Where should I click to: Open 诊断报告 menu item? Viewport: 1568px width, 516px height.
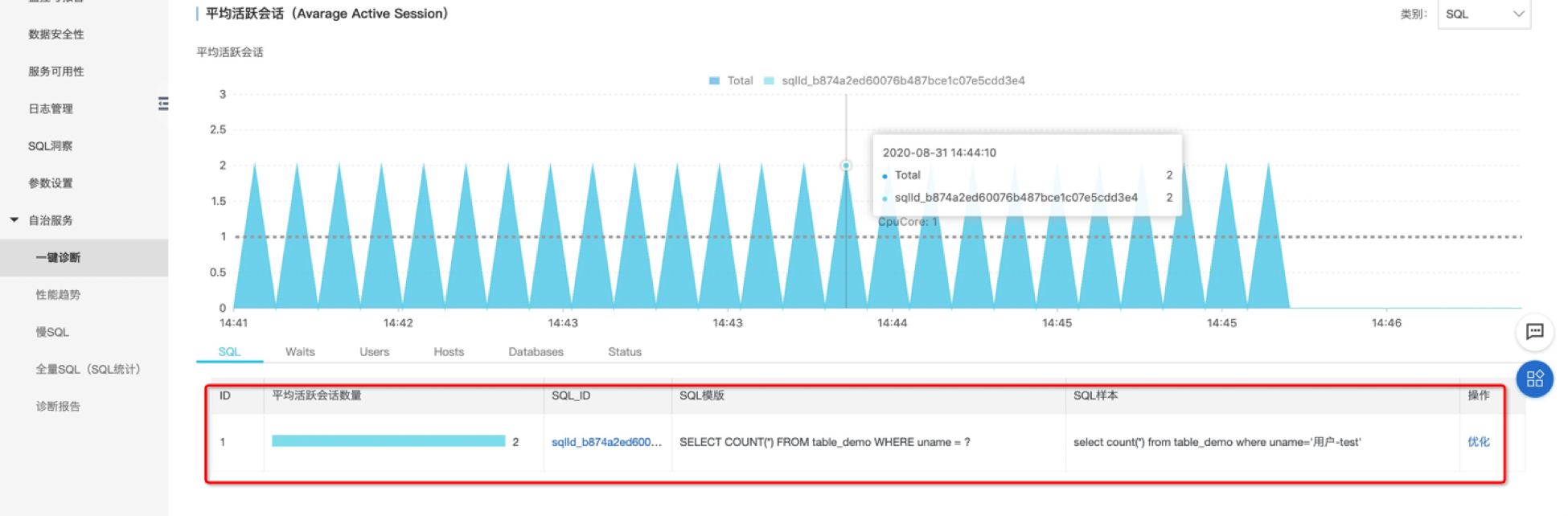(x=58, y=407)
